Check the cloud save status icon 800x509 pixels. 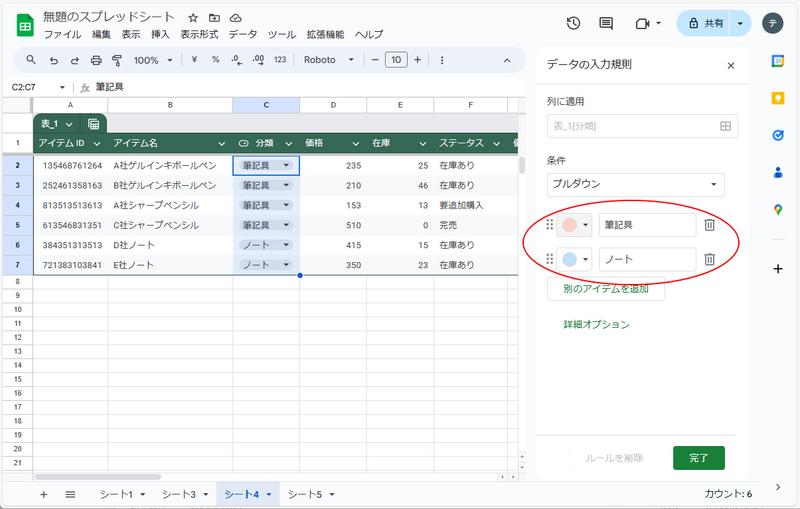(235, 18)
